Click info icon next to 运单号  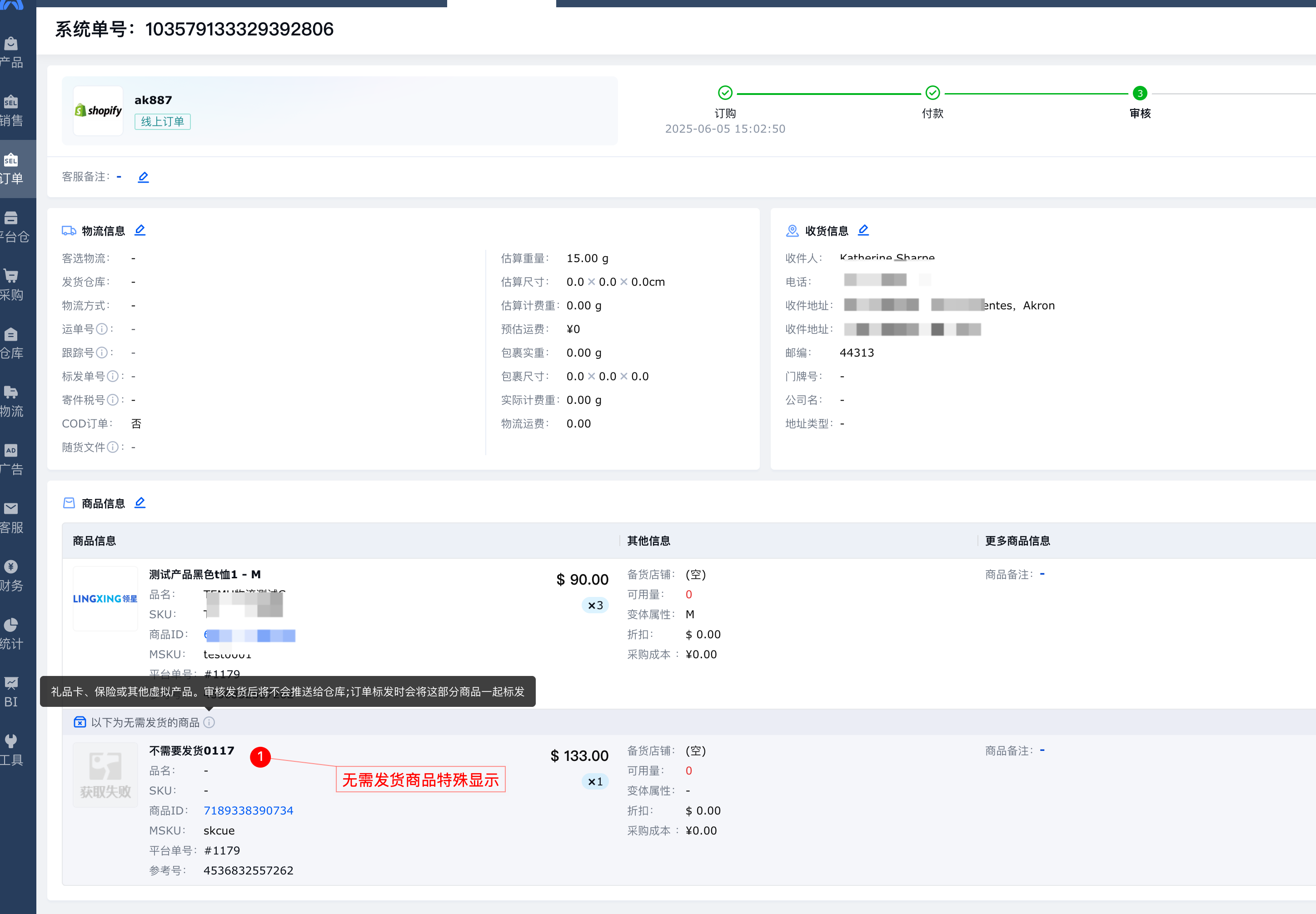point(102,329)
